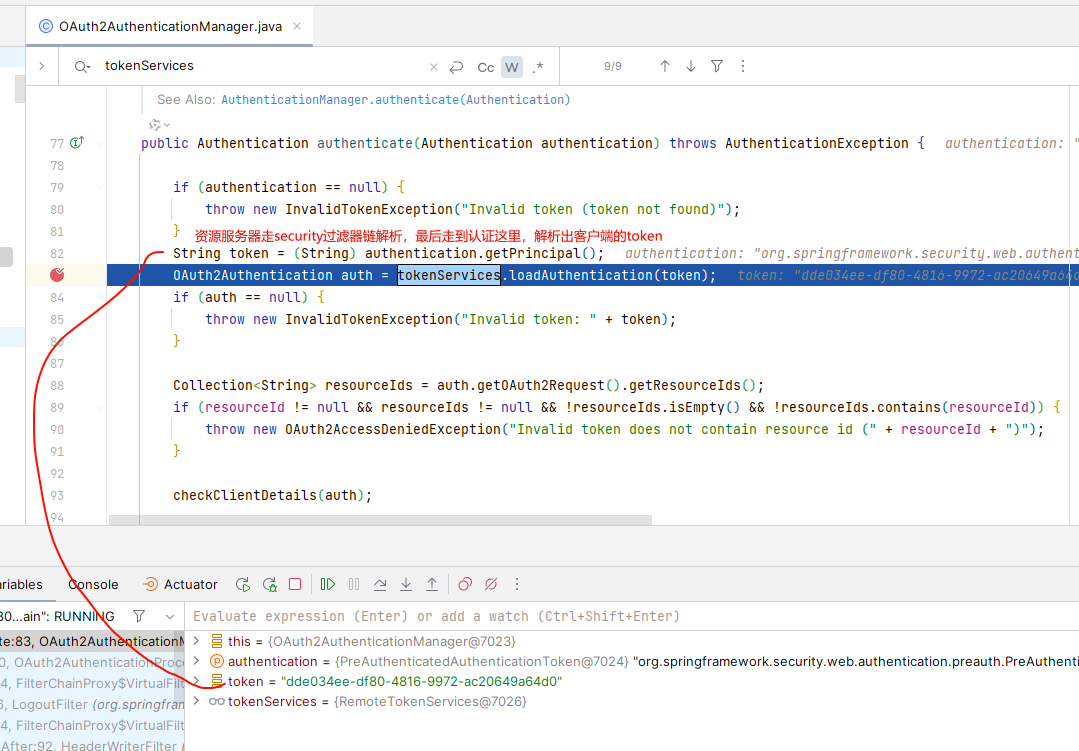Expand the token variable node
Viewport: 1079px width, 751px height.
(x=197, y=681)
